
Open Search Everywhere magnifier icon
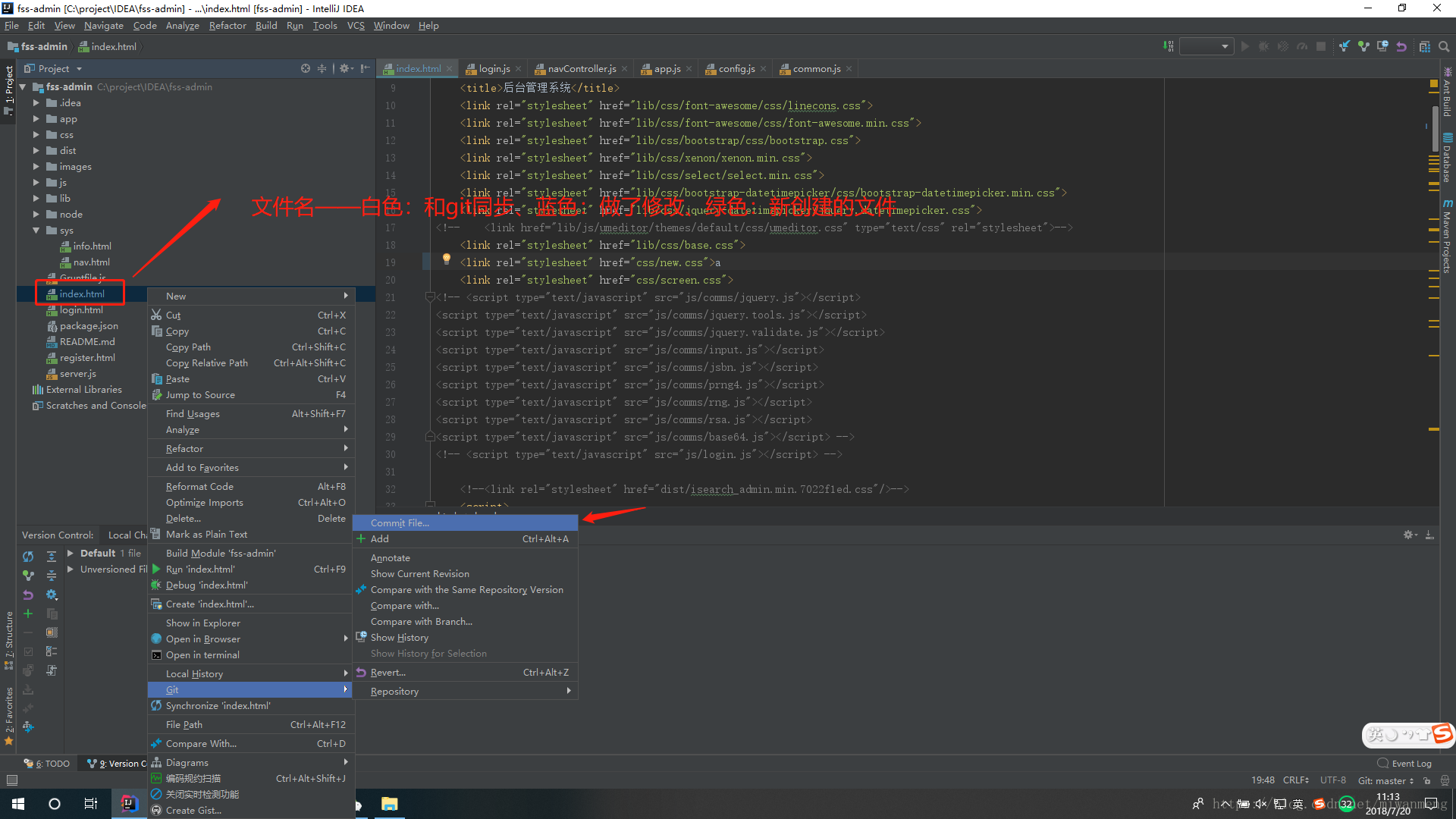tap(1444, 46)
